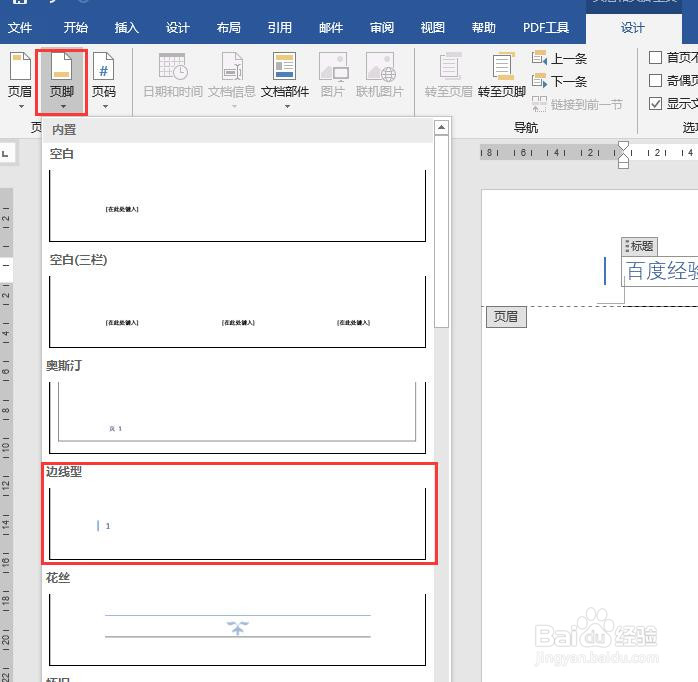
Task: Click the indent marker on the horizontal ruler
Action: point(624,155)
